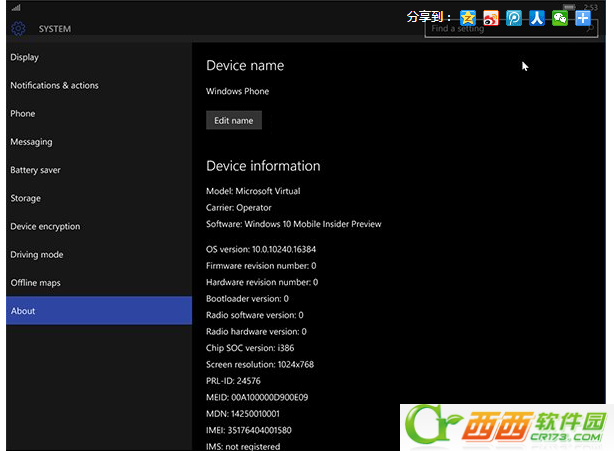Click the IMEI number line

point(249,430)
